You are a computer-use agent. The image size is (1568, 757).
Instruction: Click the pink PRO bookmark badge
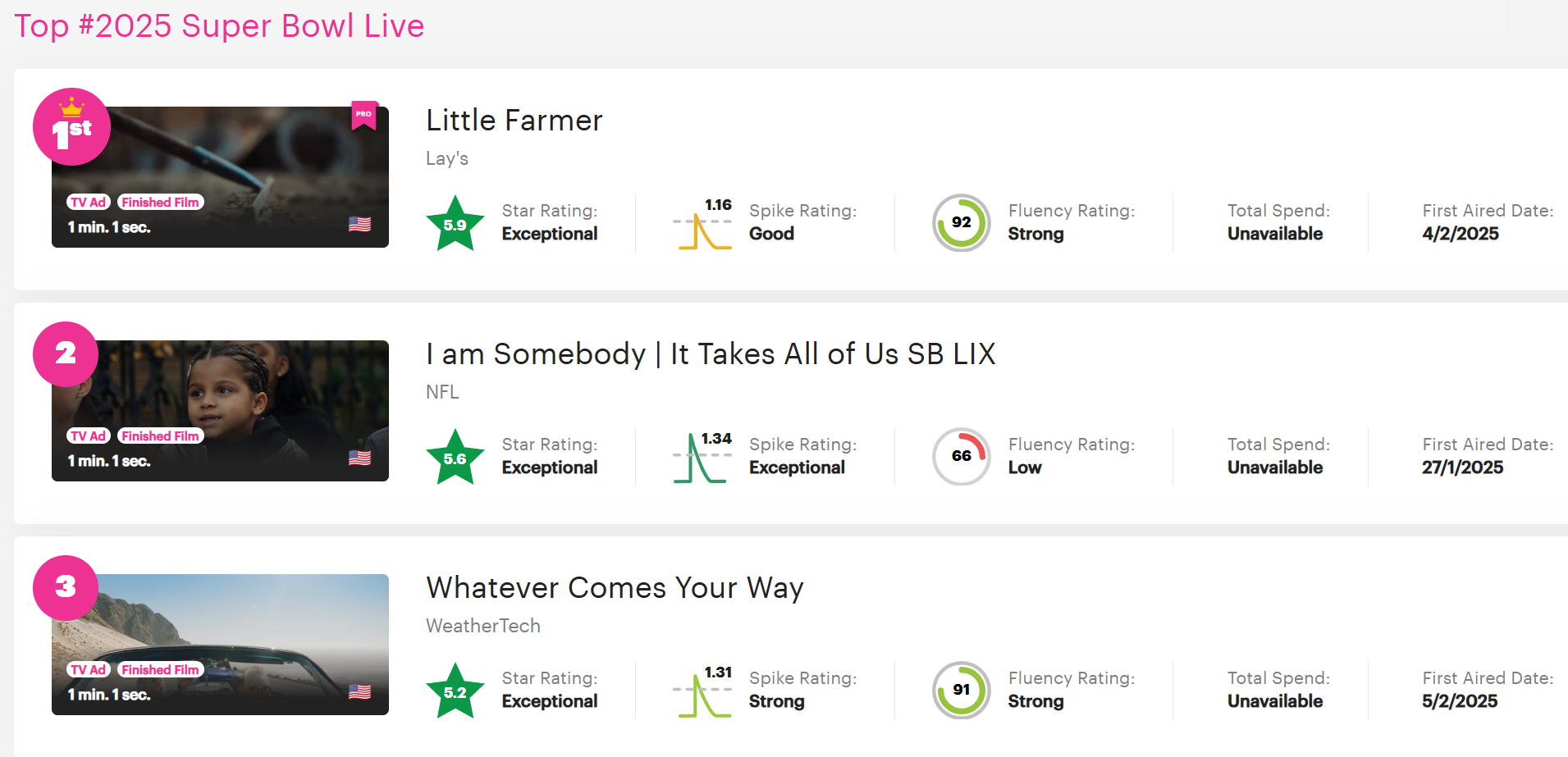tap(364, 116)
